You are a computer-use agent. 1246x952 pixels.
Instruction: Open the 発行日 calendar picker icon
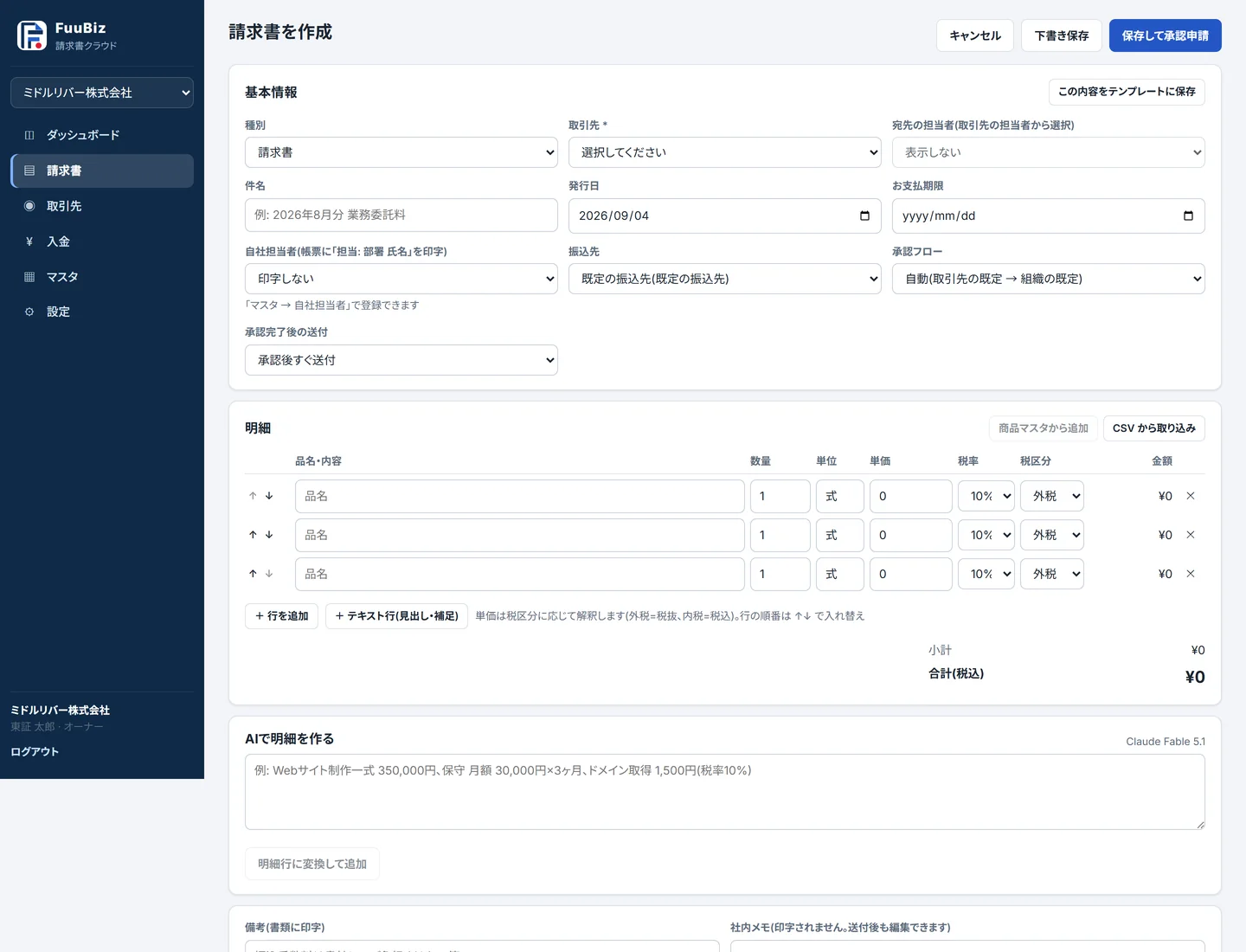pos(864,215)
